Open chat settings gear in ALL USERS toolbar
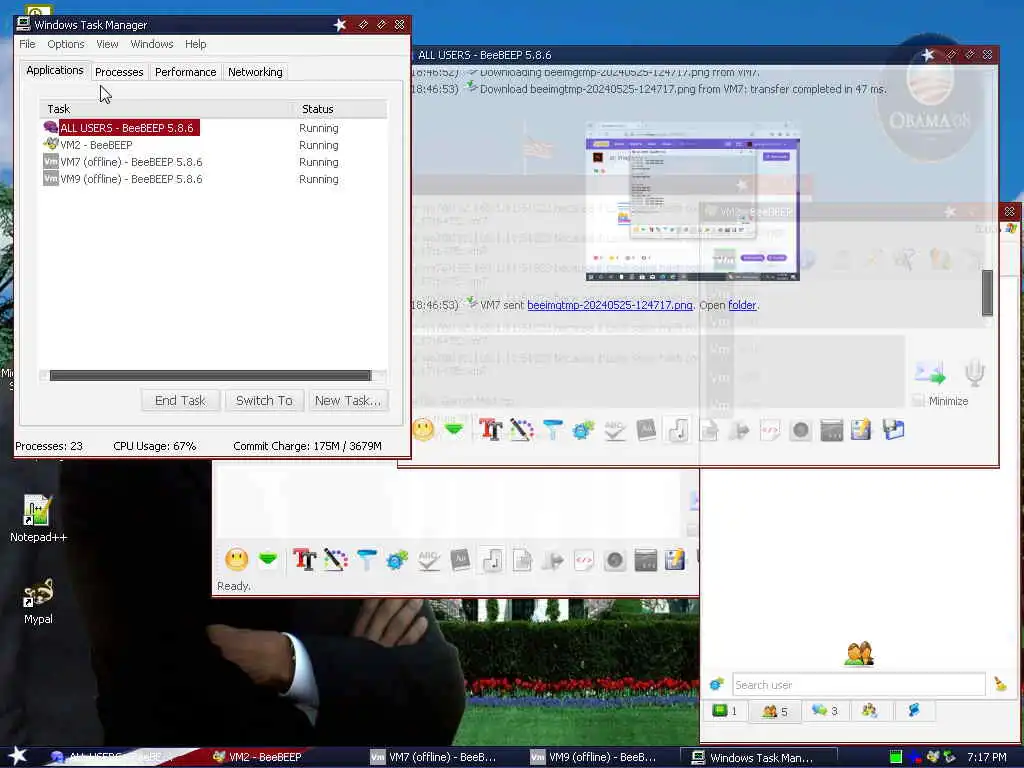 tap(583, 430)
